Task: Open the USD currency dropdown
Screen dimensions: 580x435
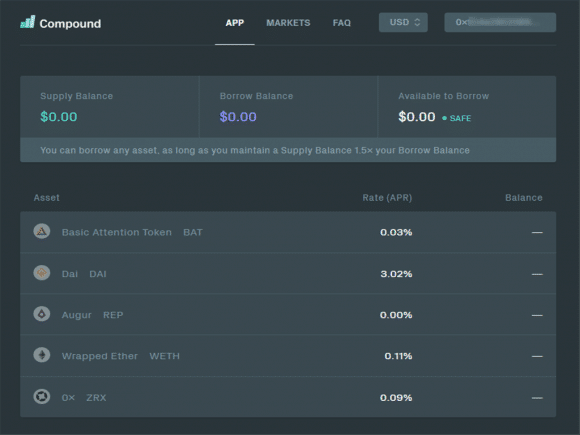Action: pyautogui.click(x=403, y=22)
